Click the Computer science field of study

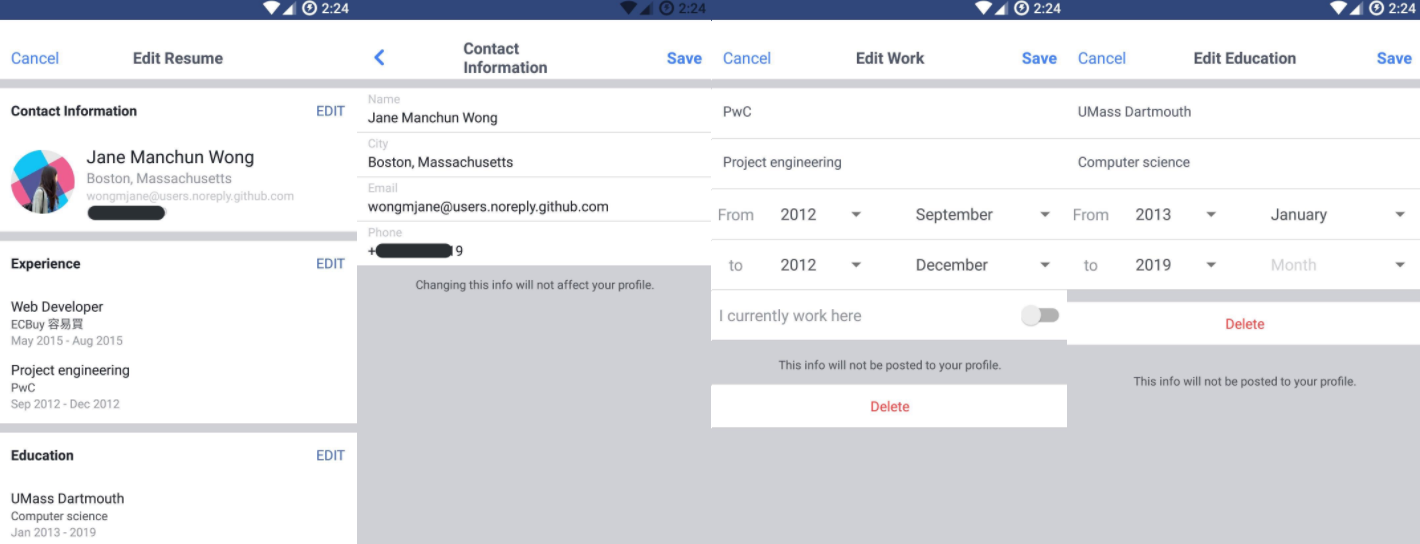pyautogui.click(x=1244, y=162)
